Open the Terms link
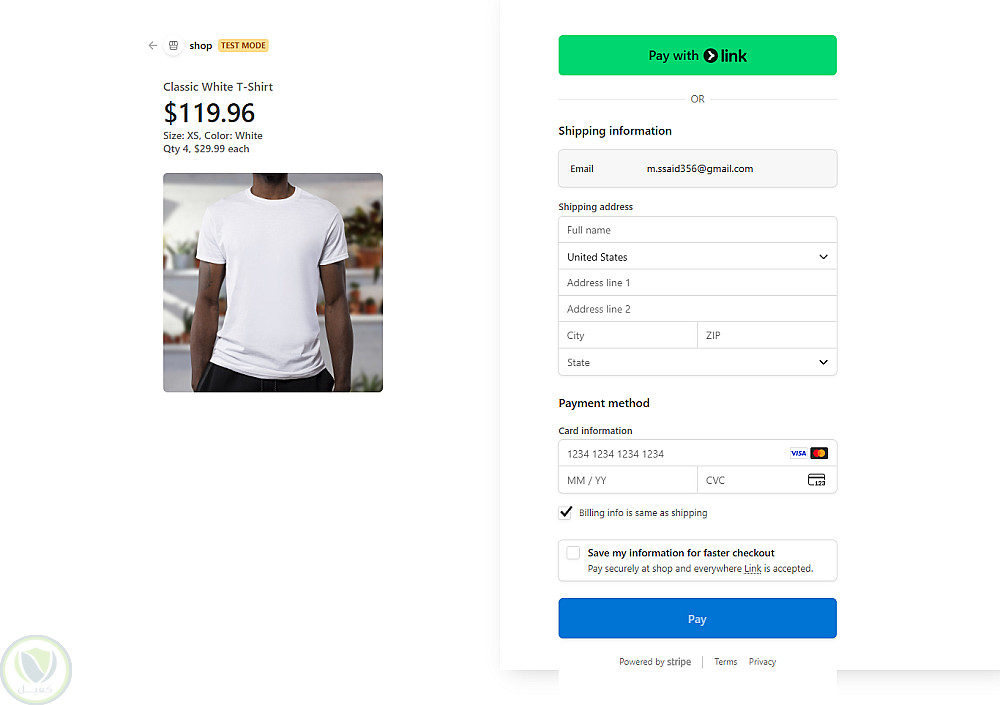 [725, 662]
